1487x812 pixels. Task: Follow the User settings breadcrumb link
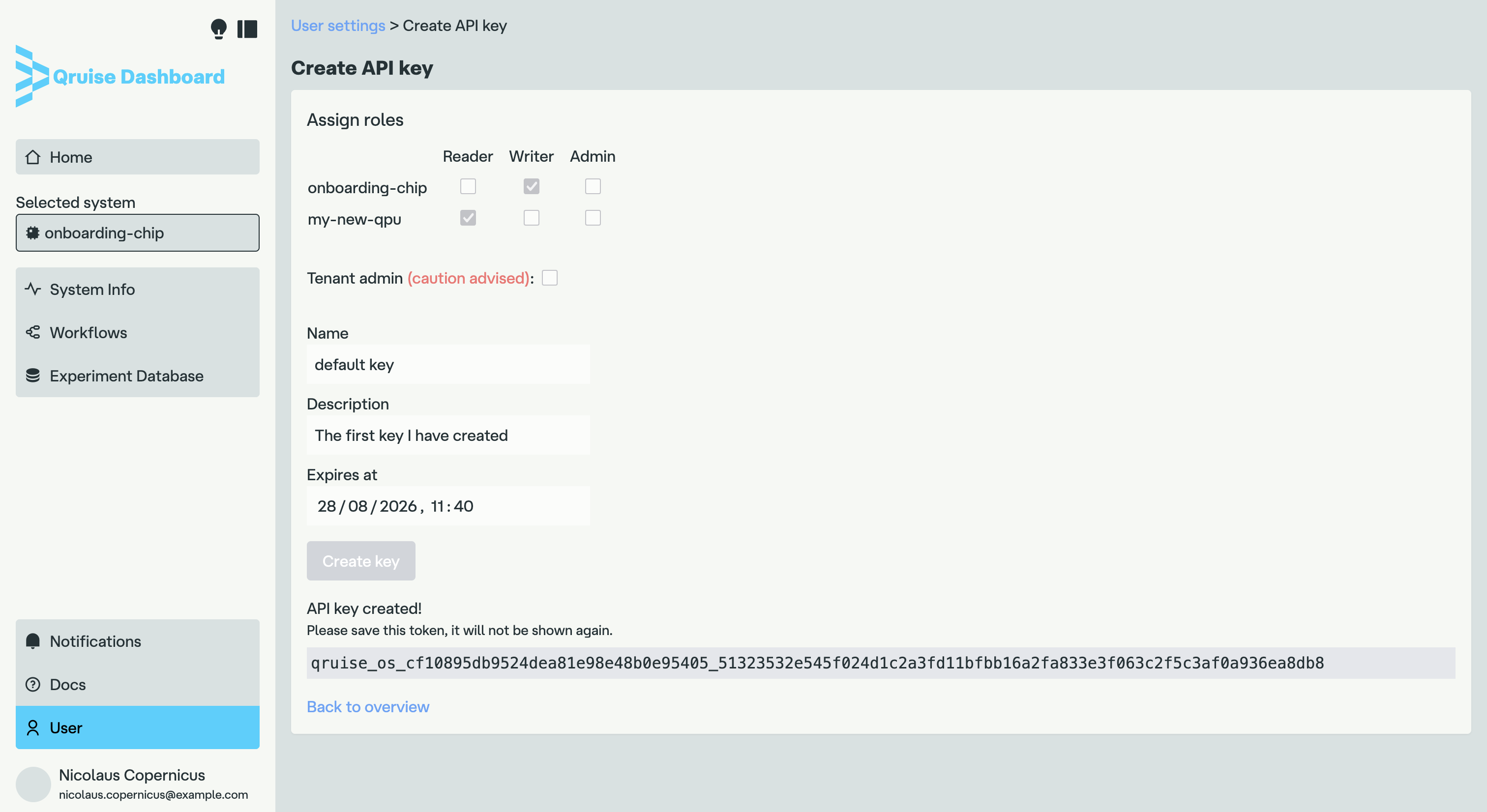[x=338, y=26]
